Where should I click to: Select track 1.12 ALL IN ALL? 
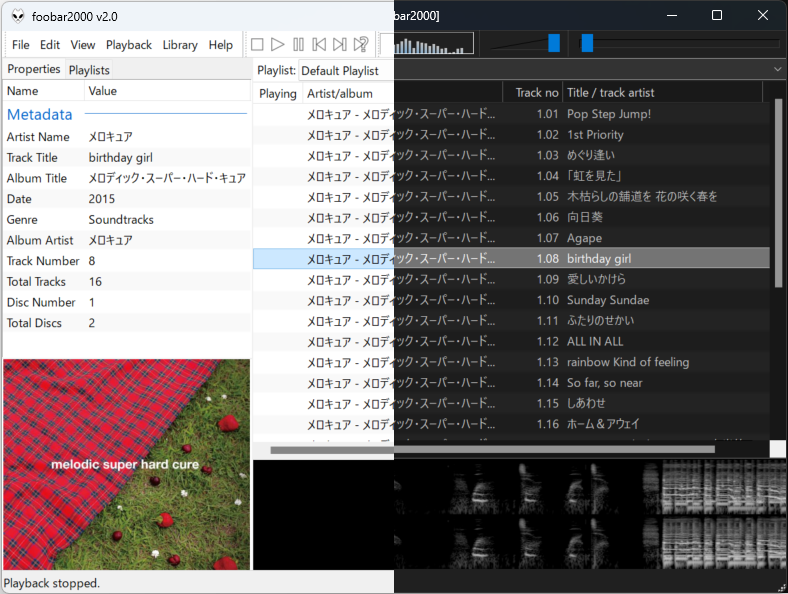[511, 342]
